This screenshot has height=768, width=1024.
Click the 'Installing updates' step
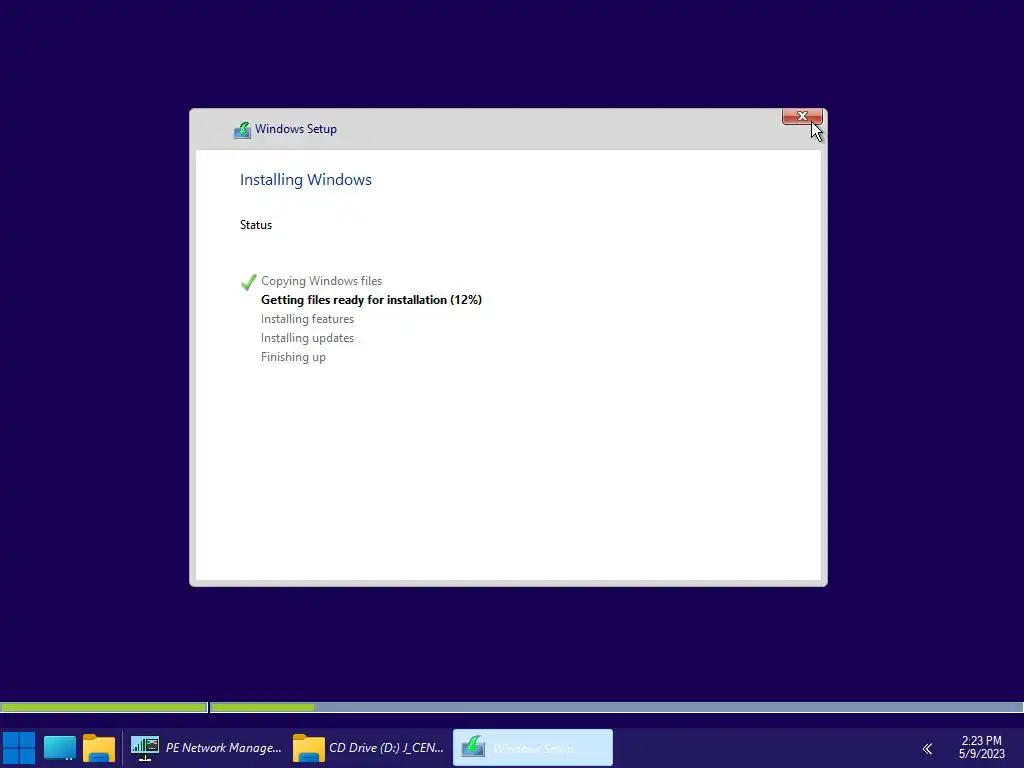[307, 338]
